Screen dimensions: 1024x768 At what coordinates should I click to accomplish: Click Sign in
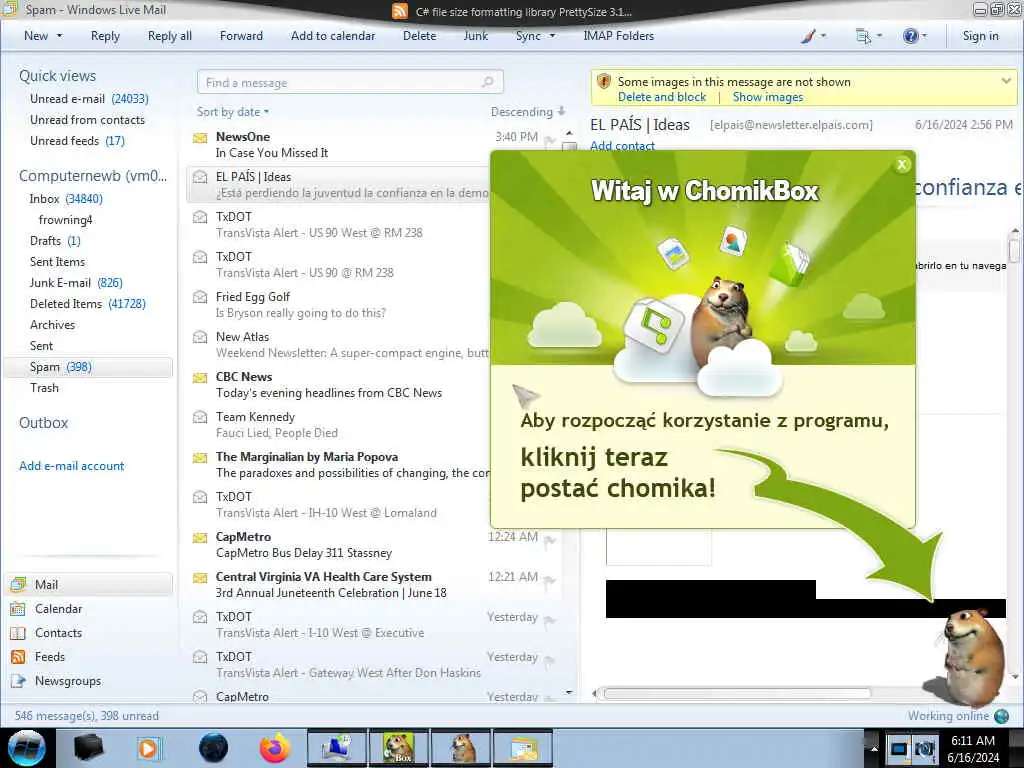click(980, 36)
